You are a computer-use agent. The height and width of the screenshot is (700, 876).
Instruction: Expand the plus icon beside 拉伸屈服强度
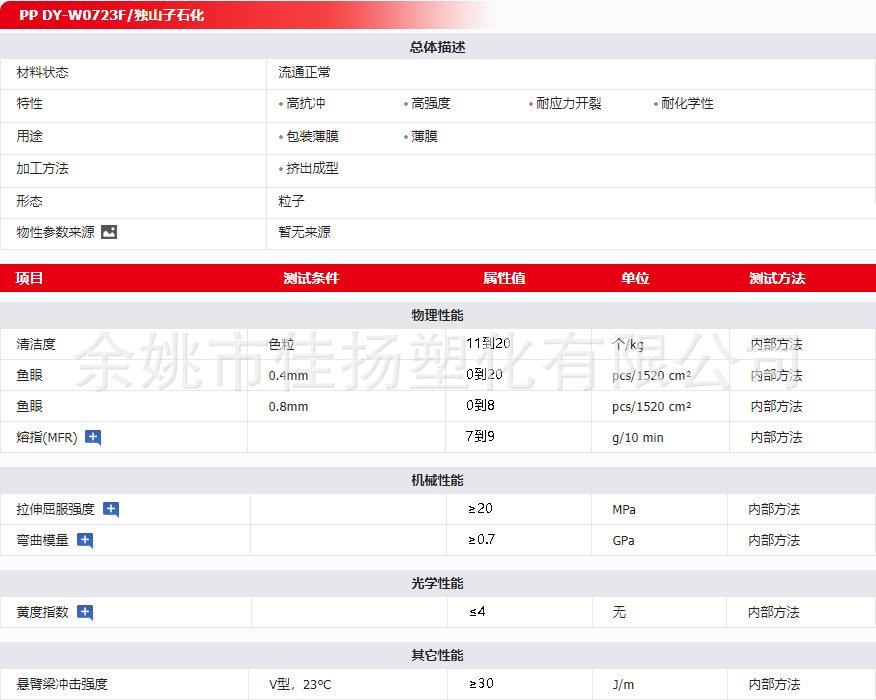coord(111,509)
